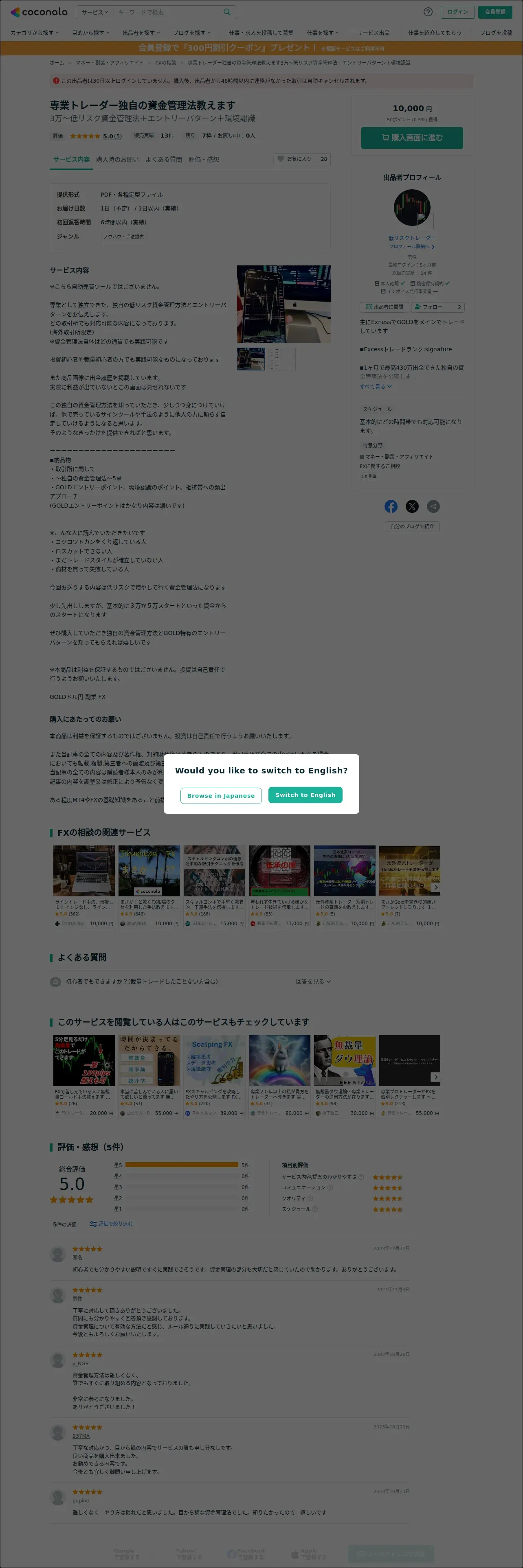Click the heart icon in お気に入り button
The width and height of the screenshot is (523, 1568).
click(x=281, y=159)
